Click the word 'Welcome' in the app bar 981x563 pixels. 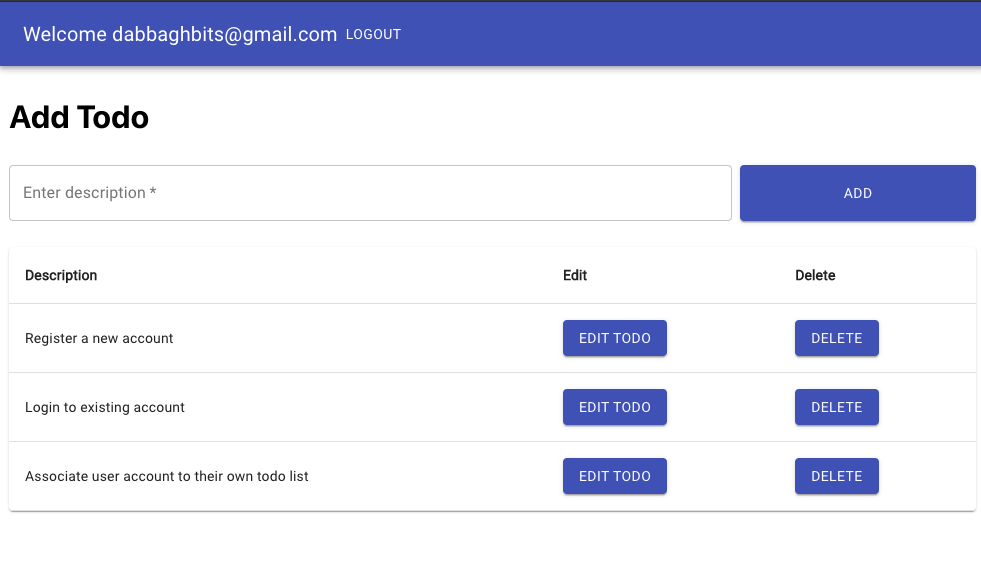[65, 34]
